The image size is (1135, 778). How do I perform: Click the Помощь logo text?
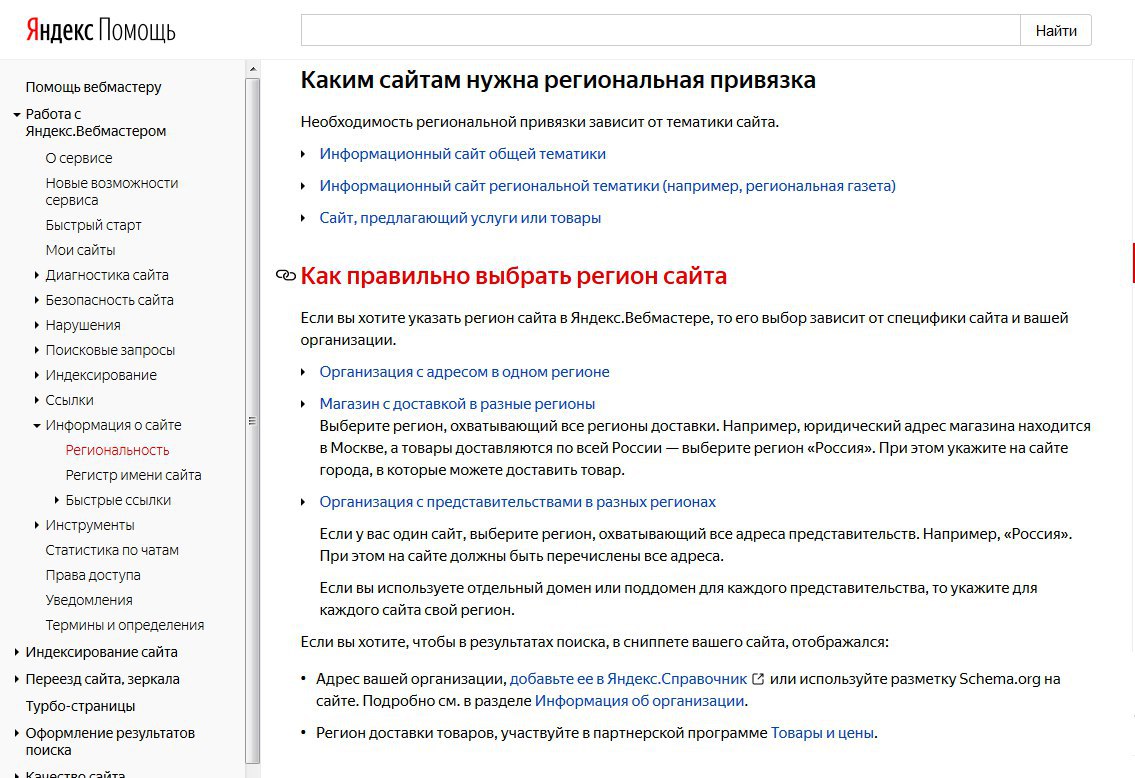(136, 30)
